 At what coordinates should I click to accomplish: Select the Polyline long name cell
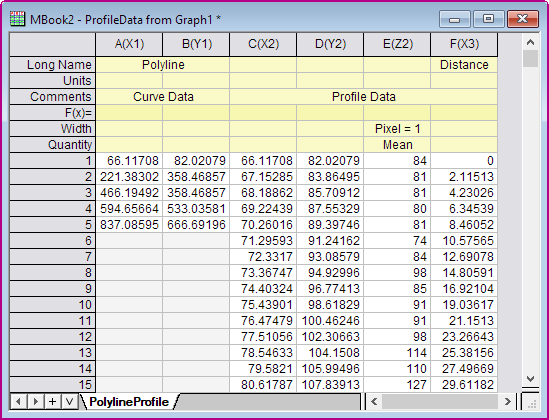coord(163,65)
